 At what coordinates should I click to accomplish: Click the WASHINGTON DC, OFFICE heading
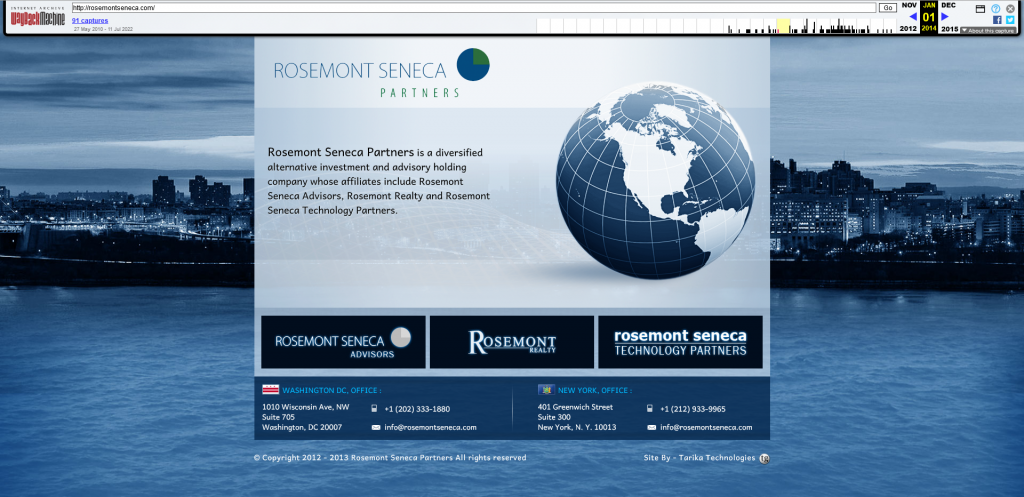[x=332, y=391]
